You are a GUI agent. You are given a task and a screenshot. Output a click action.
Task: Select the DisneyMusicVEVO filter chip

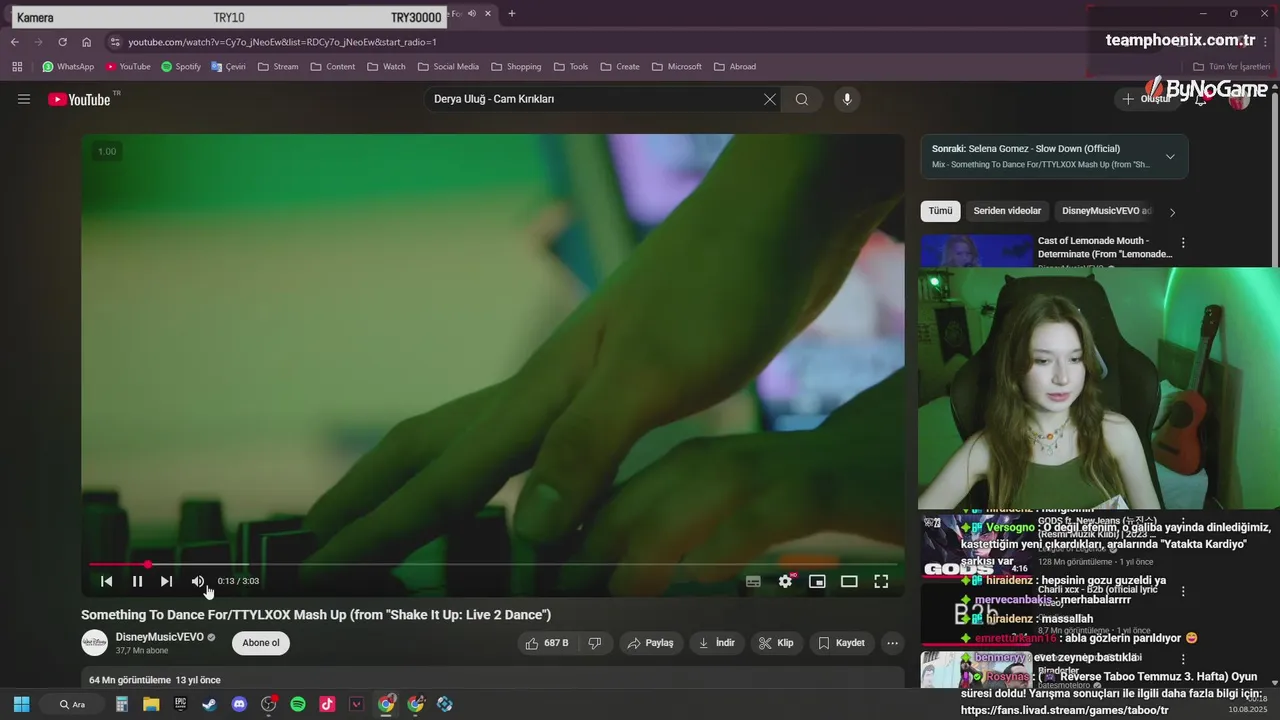(x=1106, y=211)
